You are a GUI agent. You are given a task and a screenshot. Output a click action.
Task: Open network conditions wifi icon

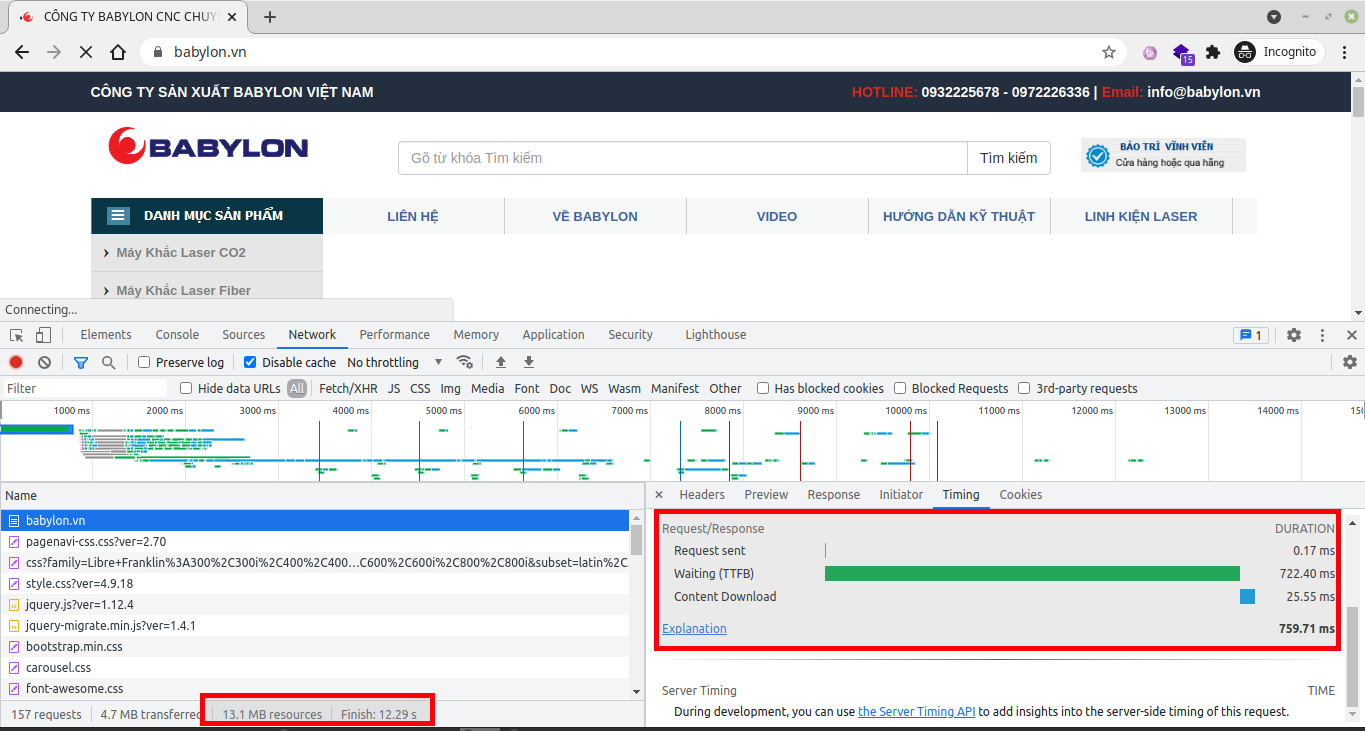[464, 362]
